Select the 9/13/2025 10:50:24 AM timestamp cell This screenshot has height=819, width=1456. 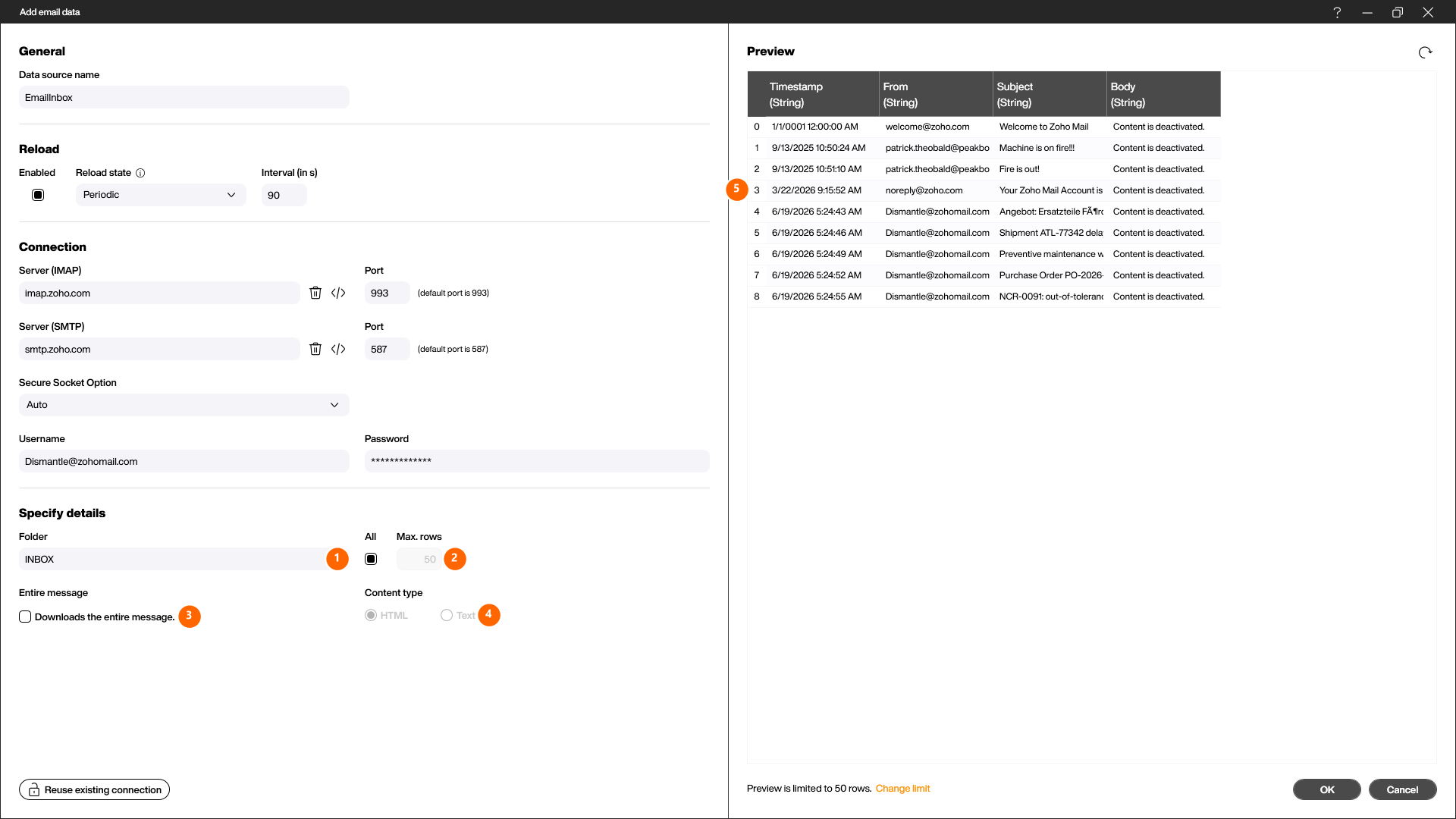tap(822, 148)
